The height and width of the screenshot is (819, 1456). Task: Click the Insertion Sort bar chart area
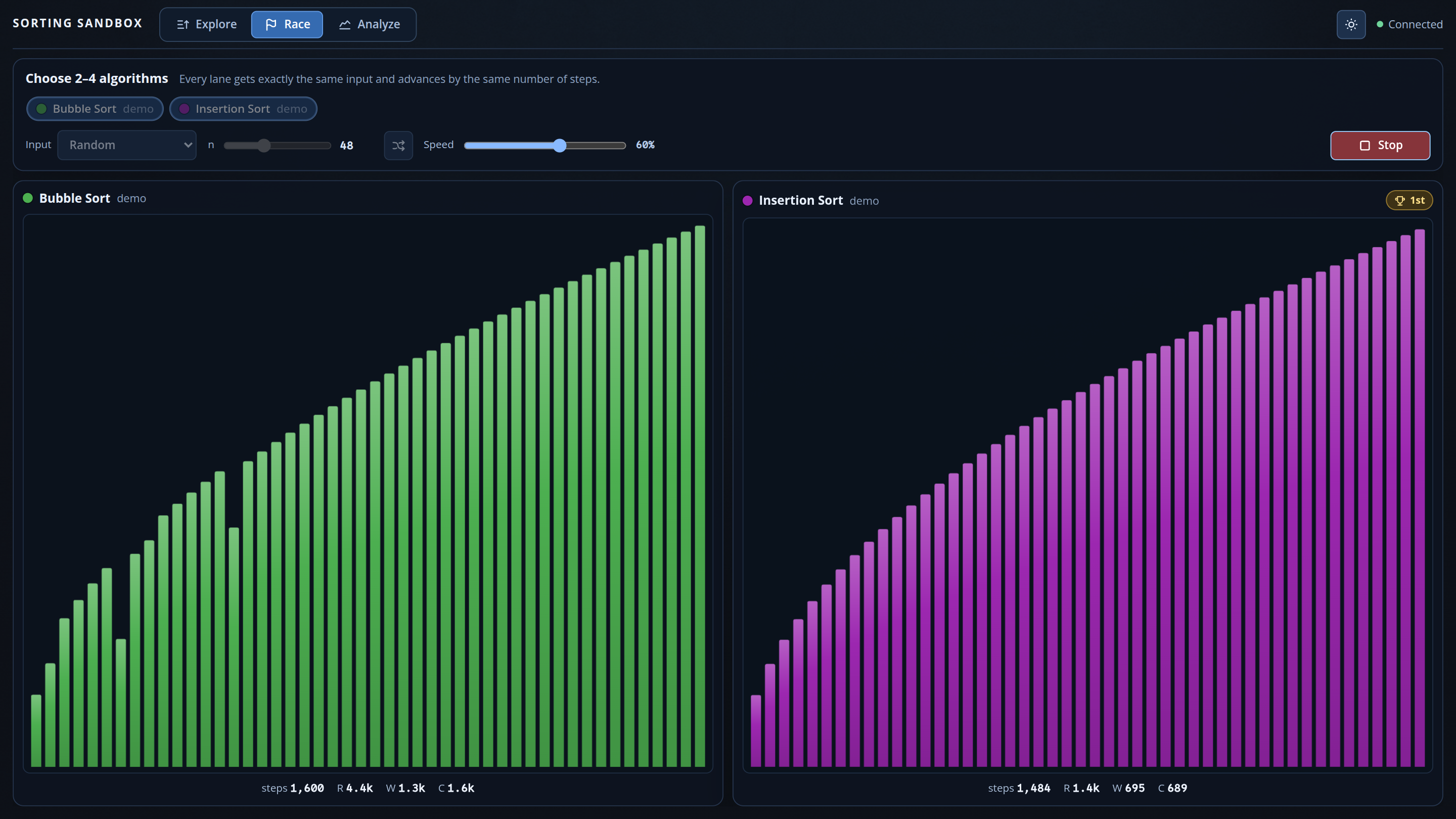[1087, 495]
